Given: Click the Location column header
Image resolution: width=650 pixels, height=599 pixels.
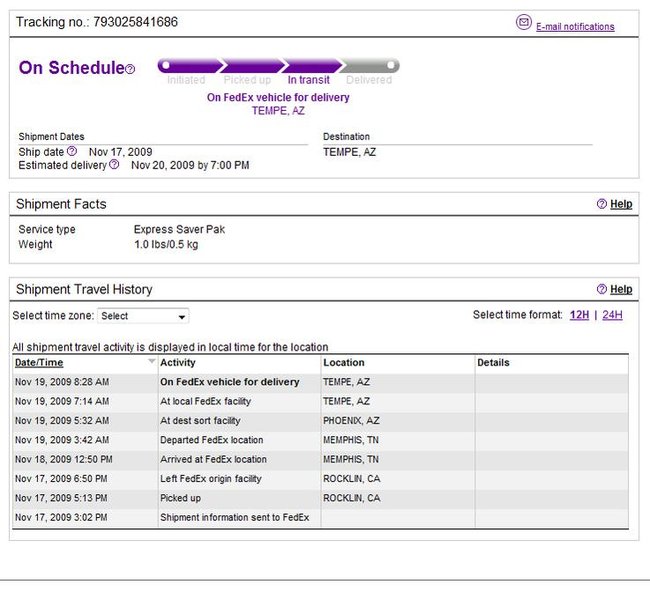Looking at the screenshot, I should pyautogui.click(x=344, y=363).
